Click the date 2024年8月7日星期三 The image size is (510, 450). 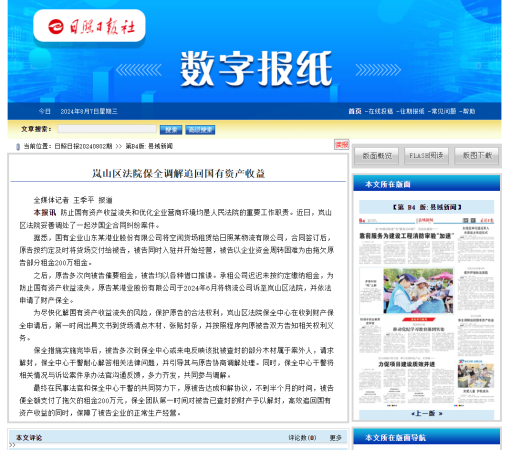89,111
